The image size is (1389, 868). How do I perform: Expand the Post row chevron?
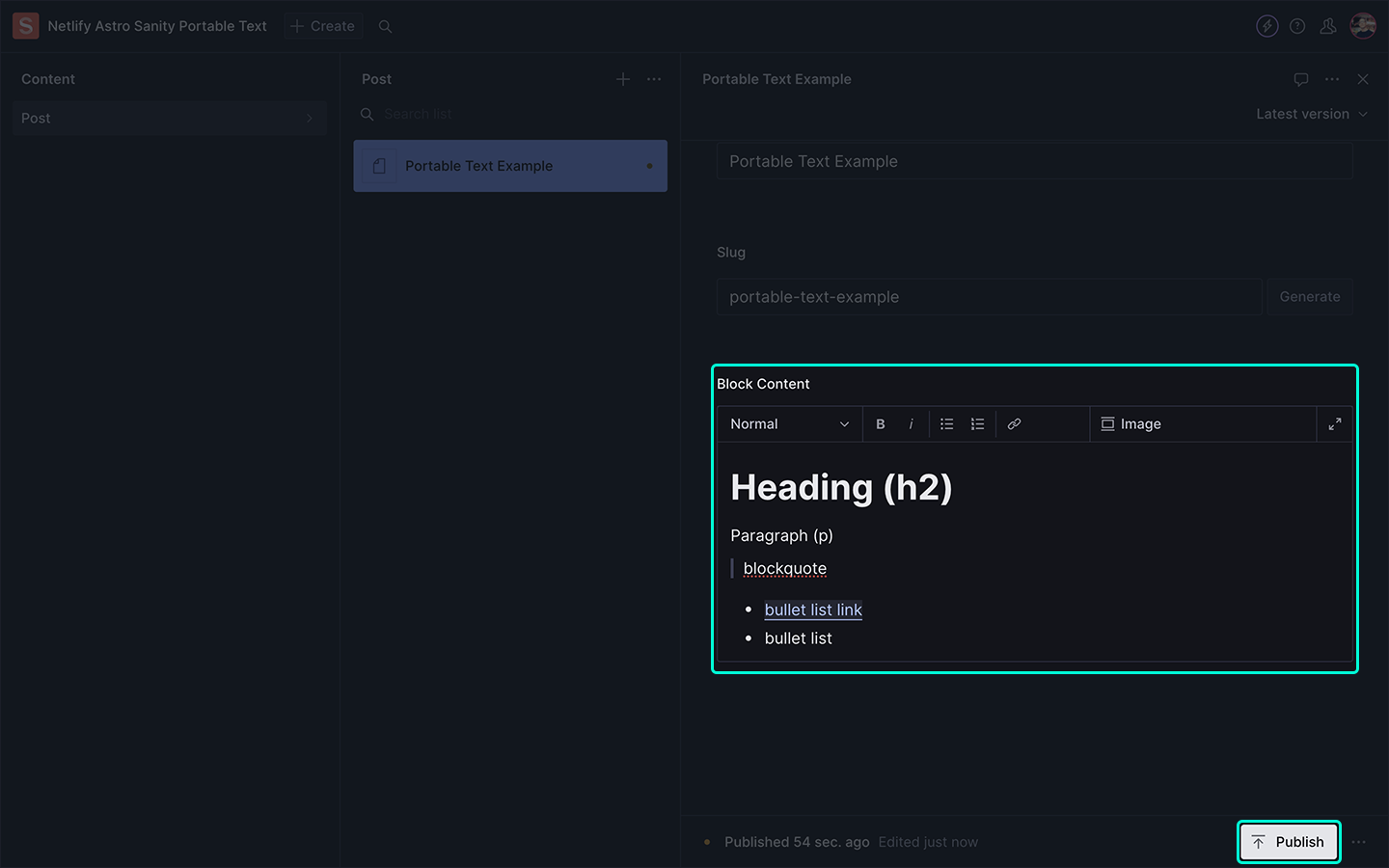pos(310,119)
